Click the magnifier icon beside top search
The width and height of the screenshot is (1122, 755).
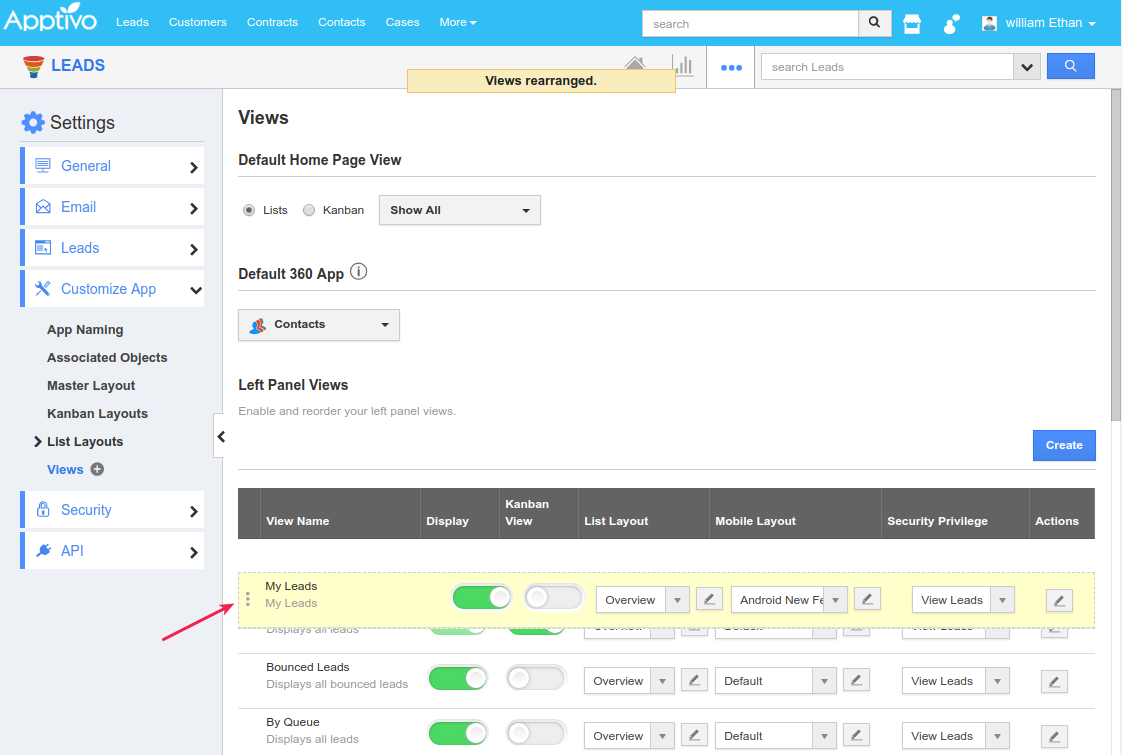tap(874, 23)
